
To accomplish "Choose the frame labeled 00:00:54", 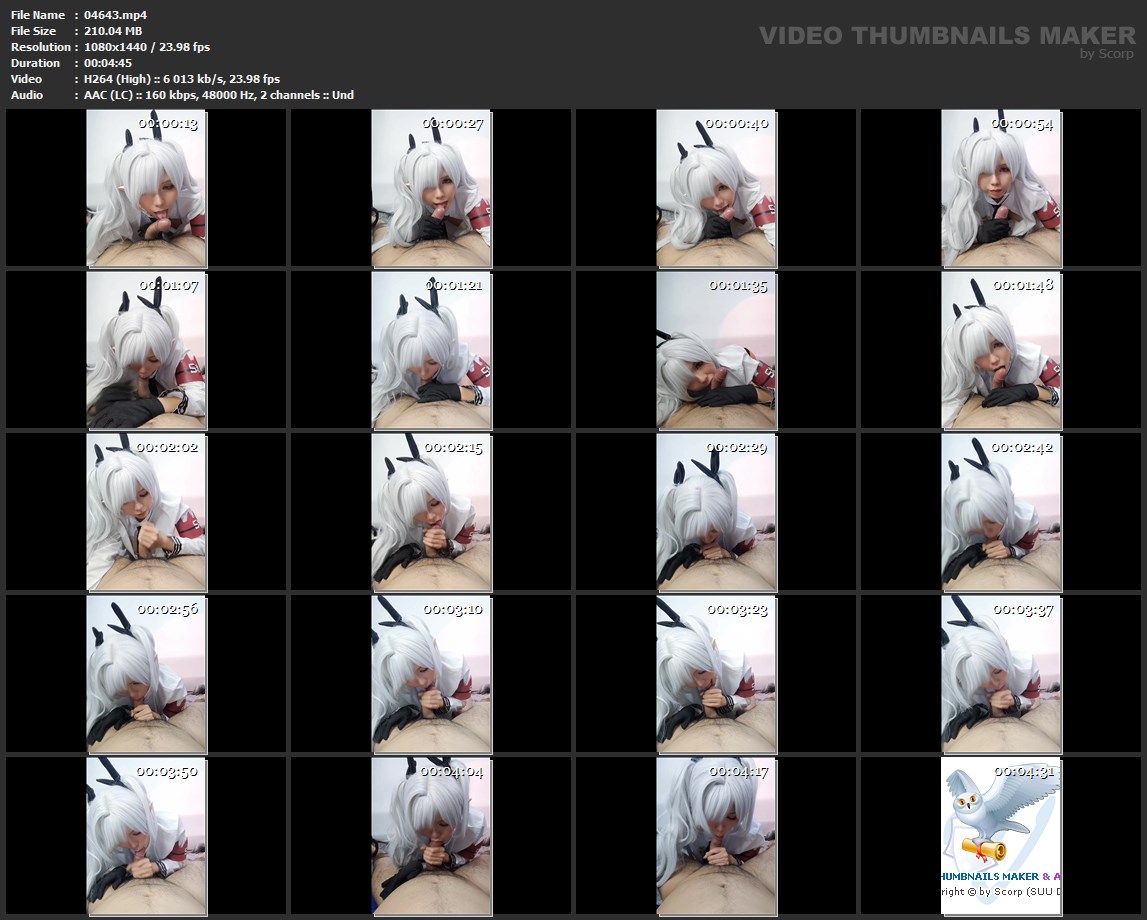I will click(x=1001, y=188).
